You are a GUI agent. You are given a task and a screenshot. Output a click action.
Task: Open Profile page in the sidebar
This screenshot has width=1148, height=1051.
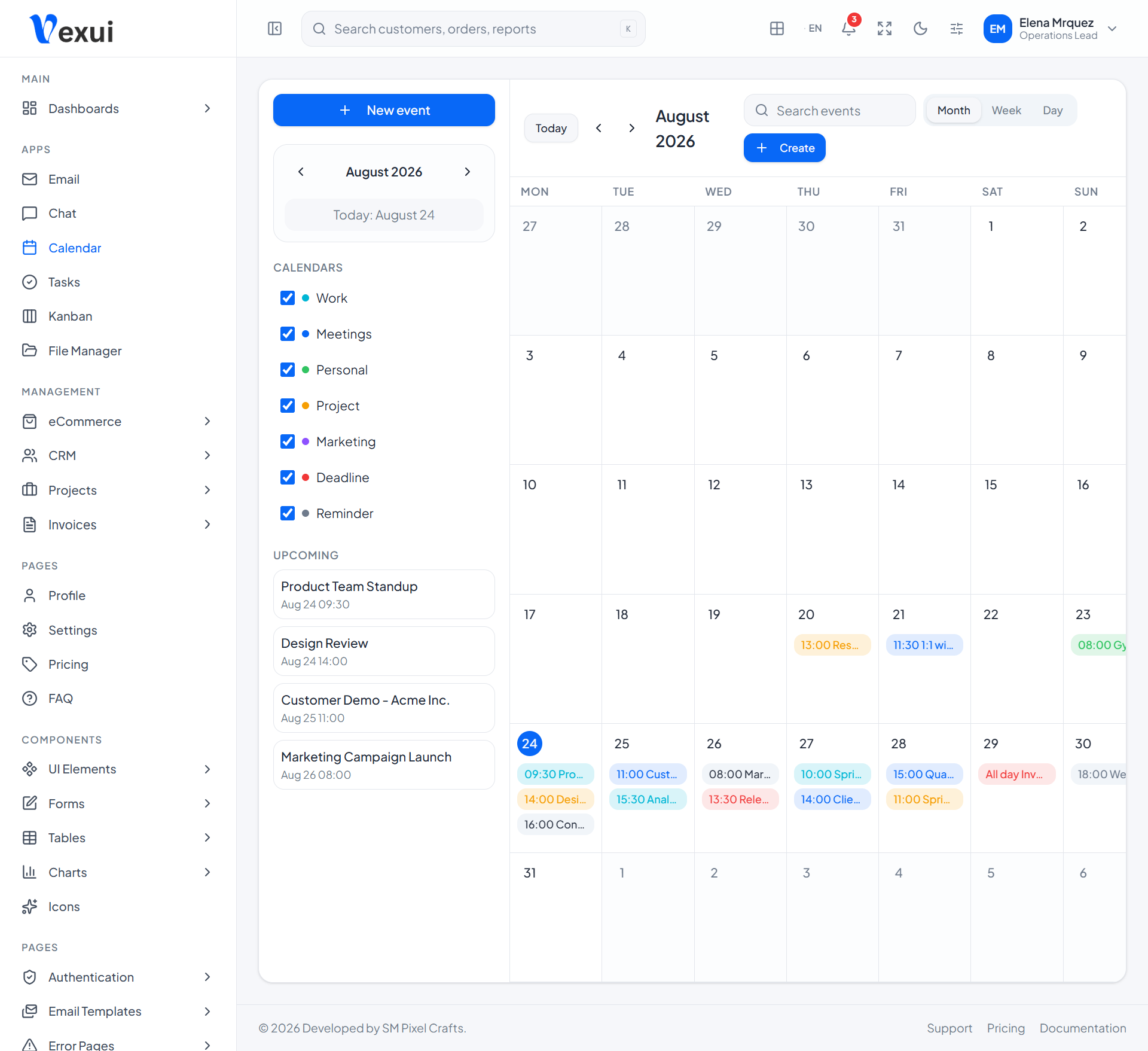pyautogui.click(x=118, y=596)
